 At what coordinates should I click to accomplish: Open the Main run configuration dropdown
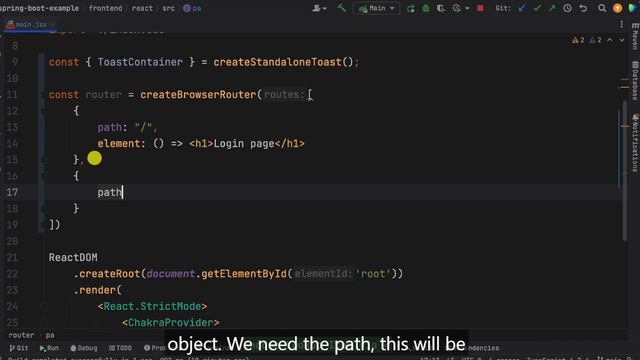click(376, 8)
